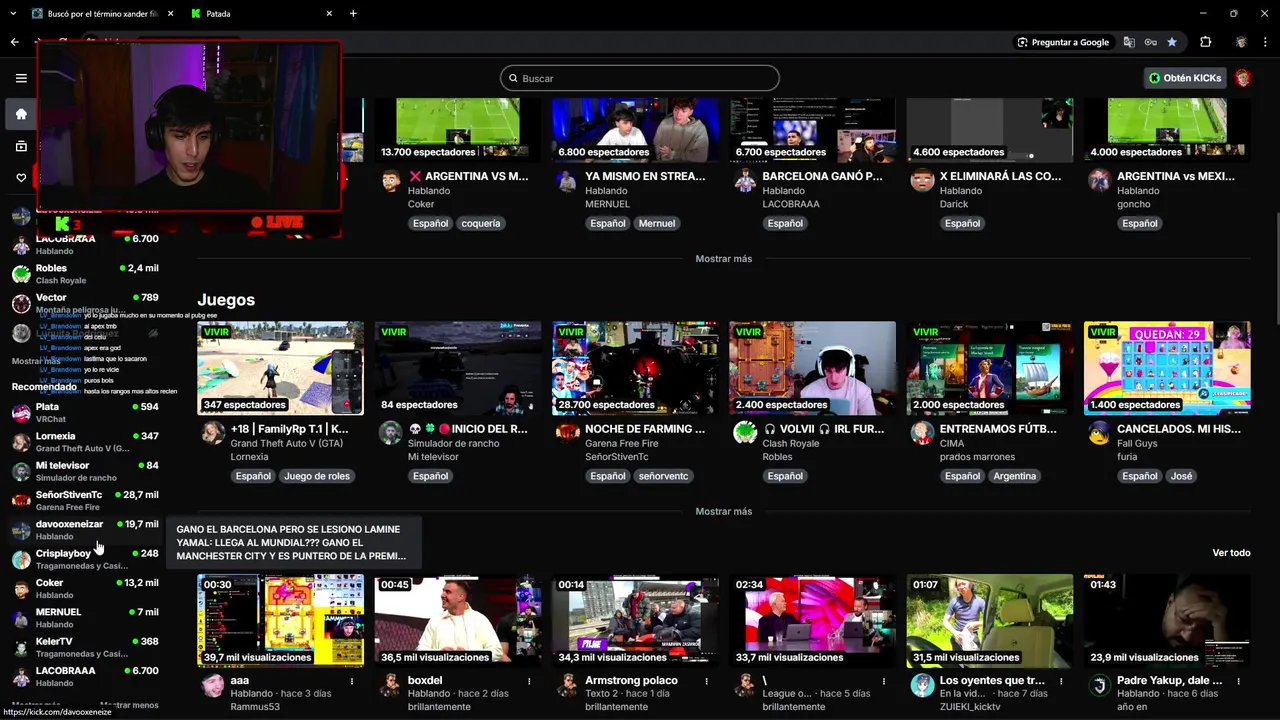Focus the 'Buscar' search field
Screen dimensions: 1280x720
click(x=639, y=78)
